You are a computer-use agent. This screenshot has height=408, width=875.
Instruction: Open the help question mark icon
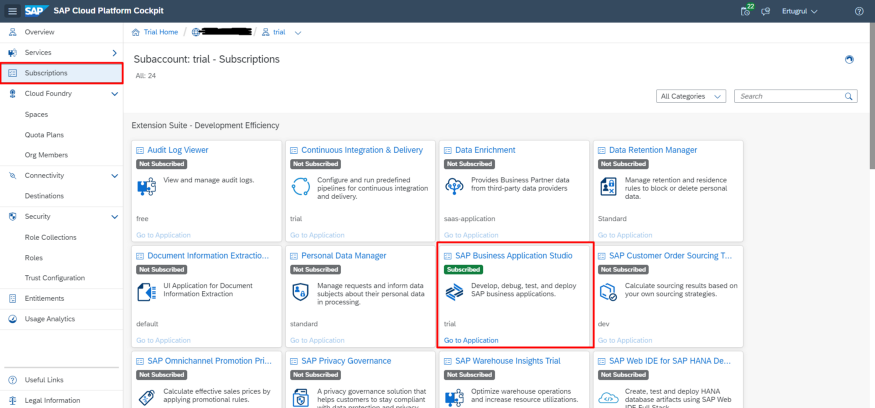click(x=859, y=11)
